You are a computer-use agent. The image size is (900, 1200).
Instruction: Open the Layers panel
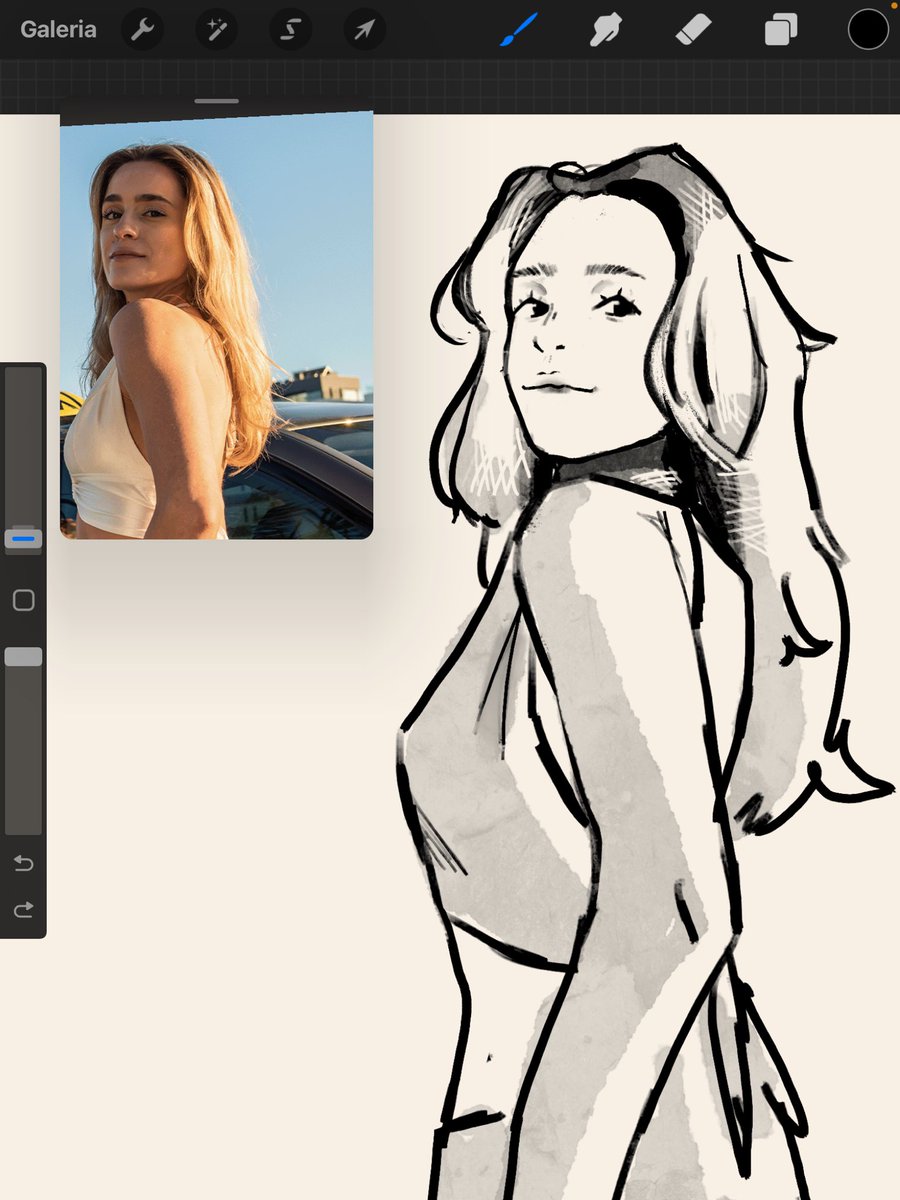[780, 30]
